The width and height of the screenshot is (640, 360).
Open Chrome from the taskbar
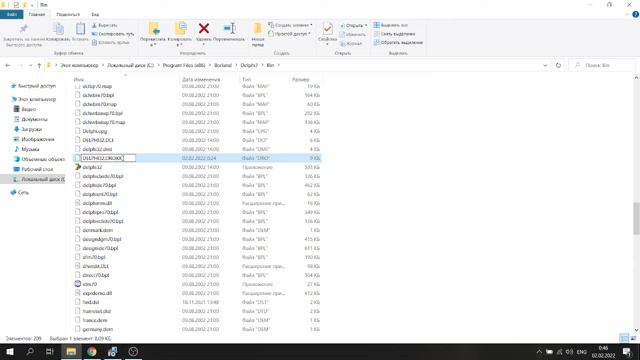(92, 351)
